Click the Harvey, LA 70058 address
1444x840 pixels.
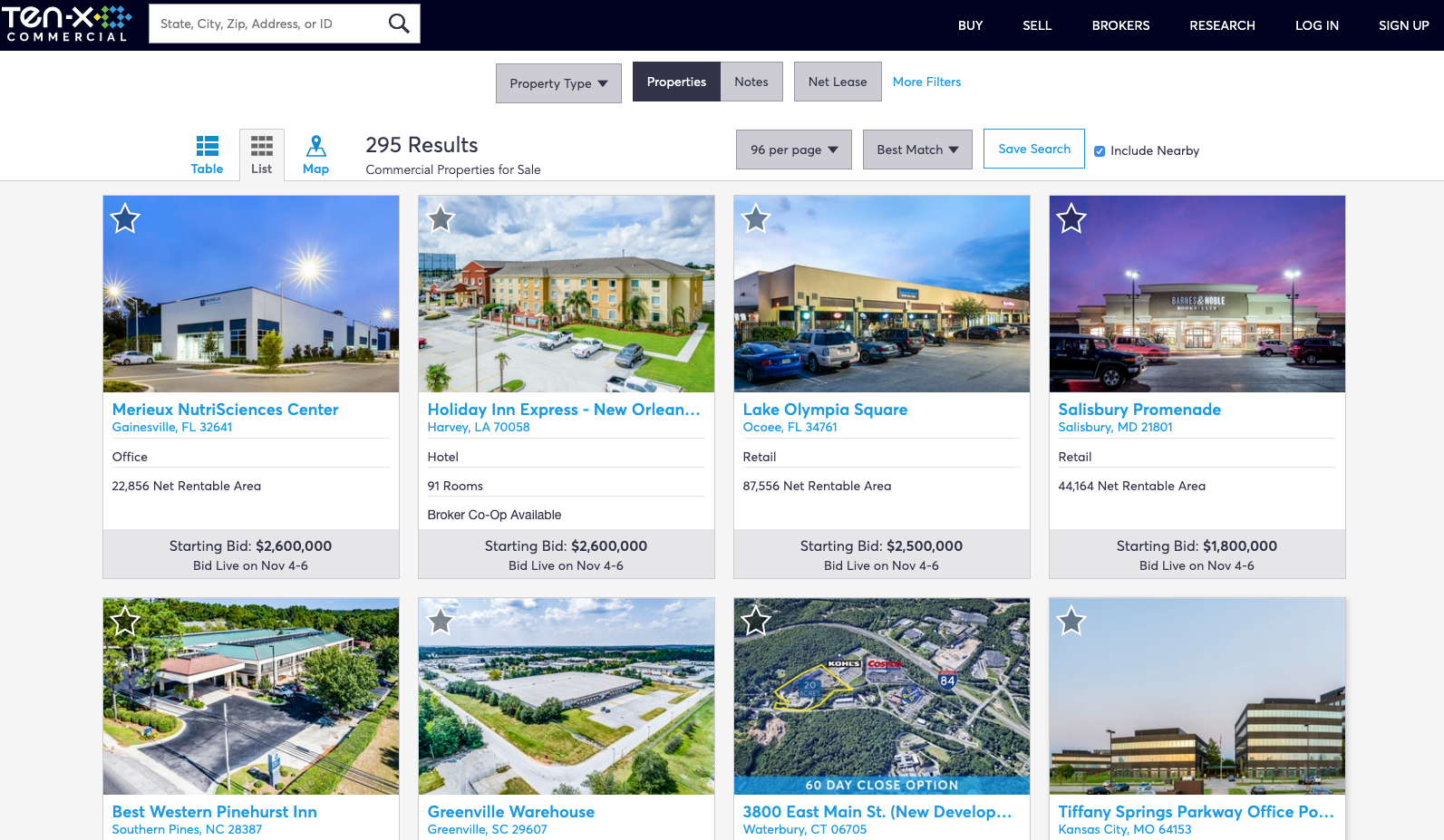pyautogui.click(x=479, y=428)
